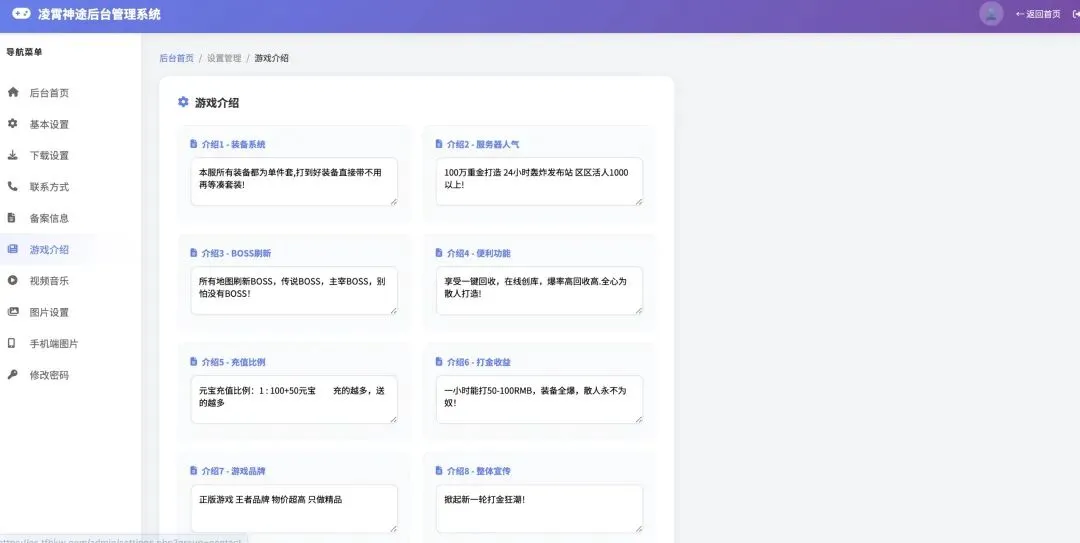
Task: Click the 介绍2 - 服务器人气 label
Action: [x=483, y=144]
